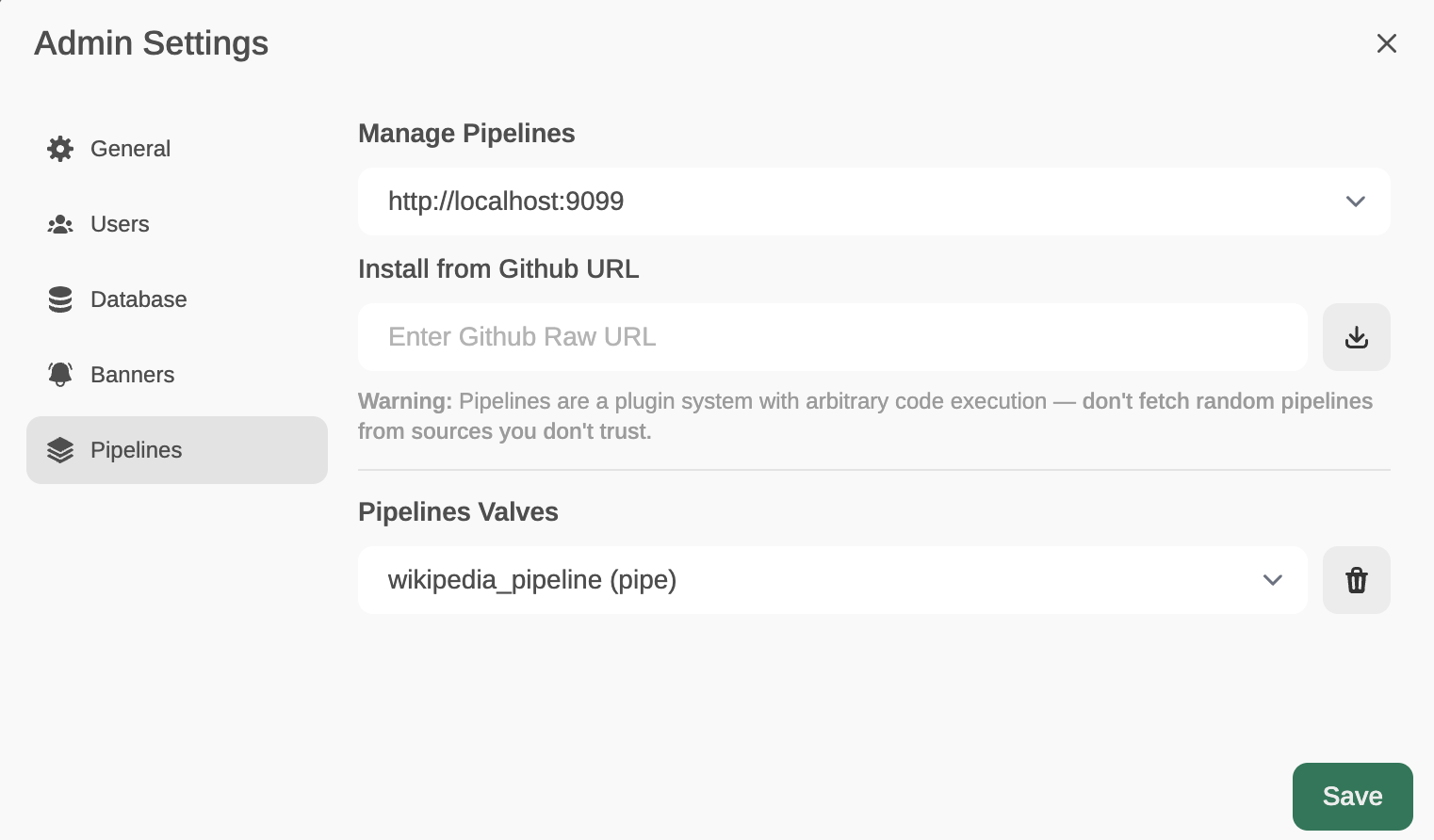Focus the Enter Github Raw URL field

[x=833, y=337]
